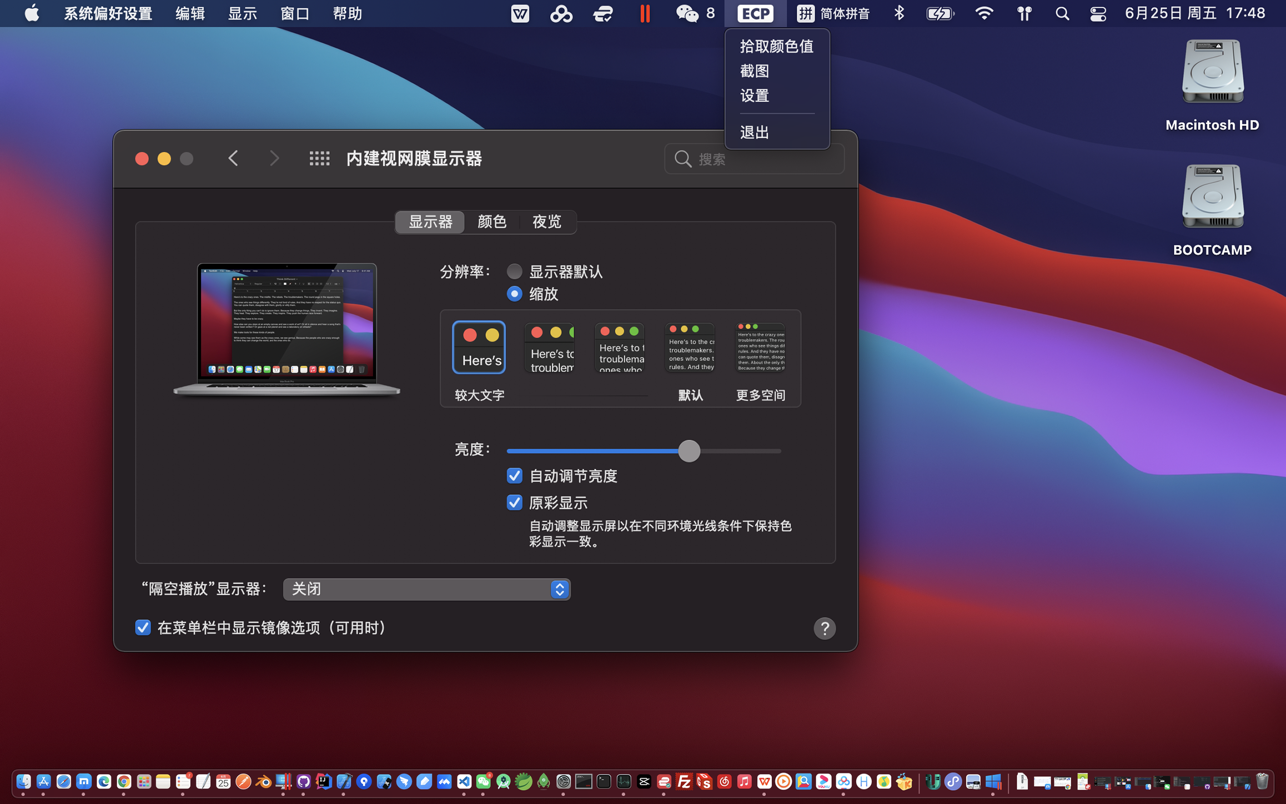Launch Safari from the Dock
1286x804 pixels.
point(63,782)
